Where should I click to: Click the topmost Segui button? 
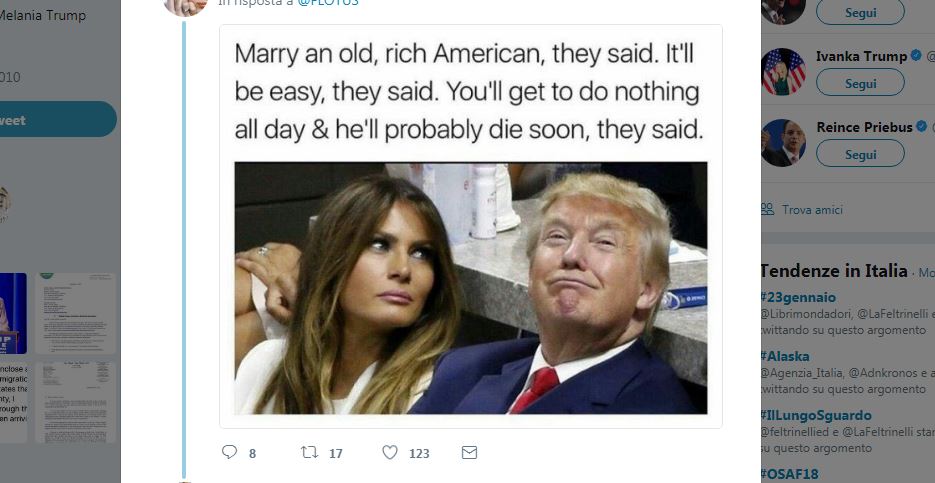coord(860,12)
